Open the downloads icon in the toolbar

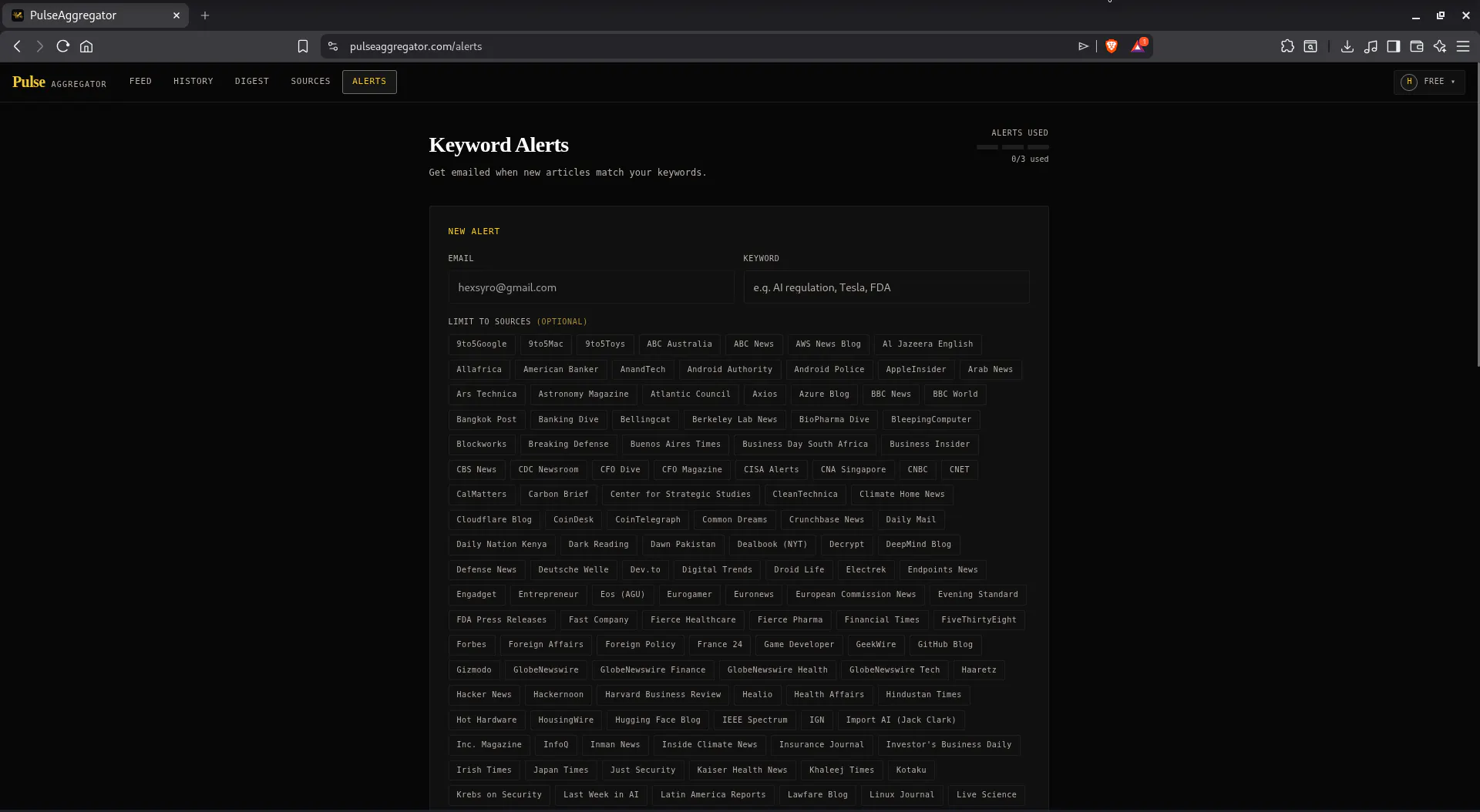[x=1347, y=46]
